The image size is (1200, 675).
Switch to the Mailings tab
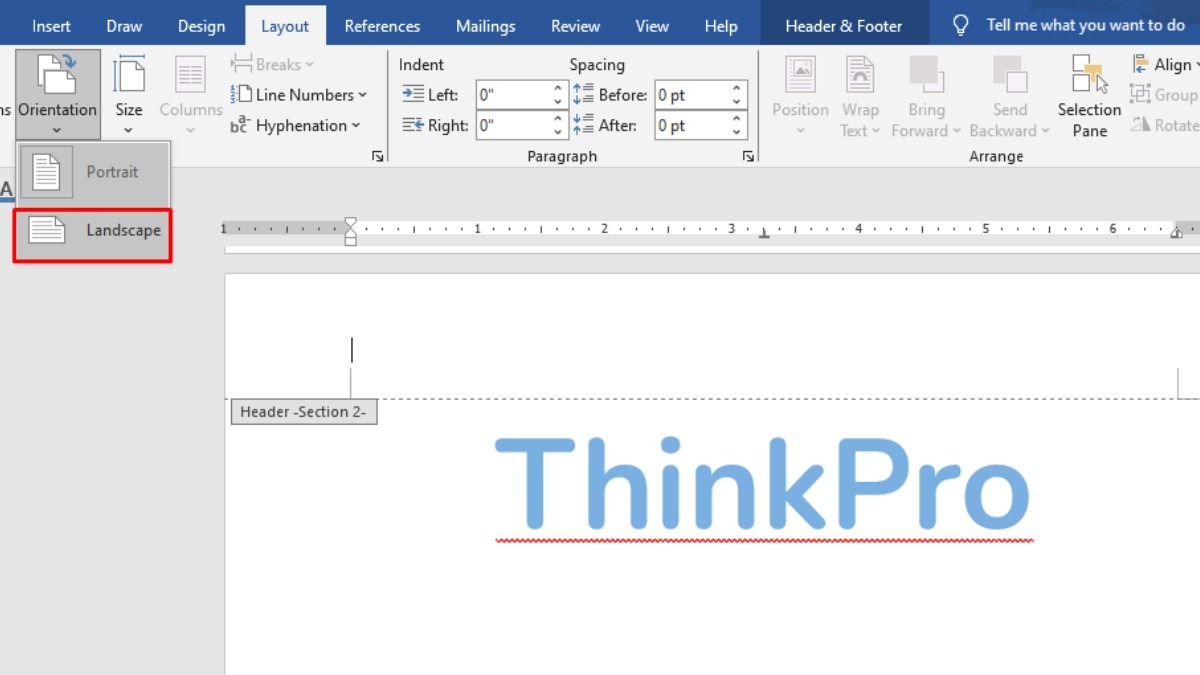[485, 26]
